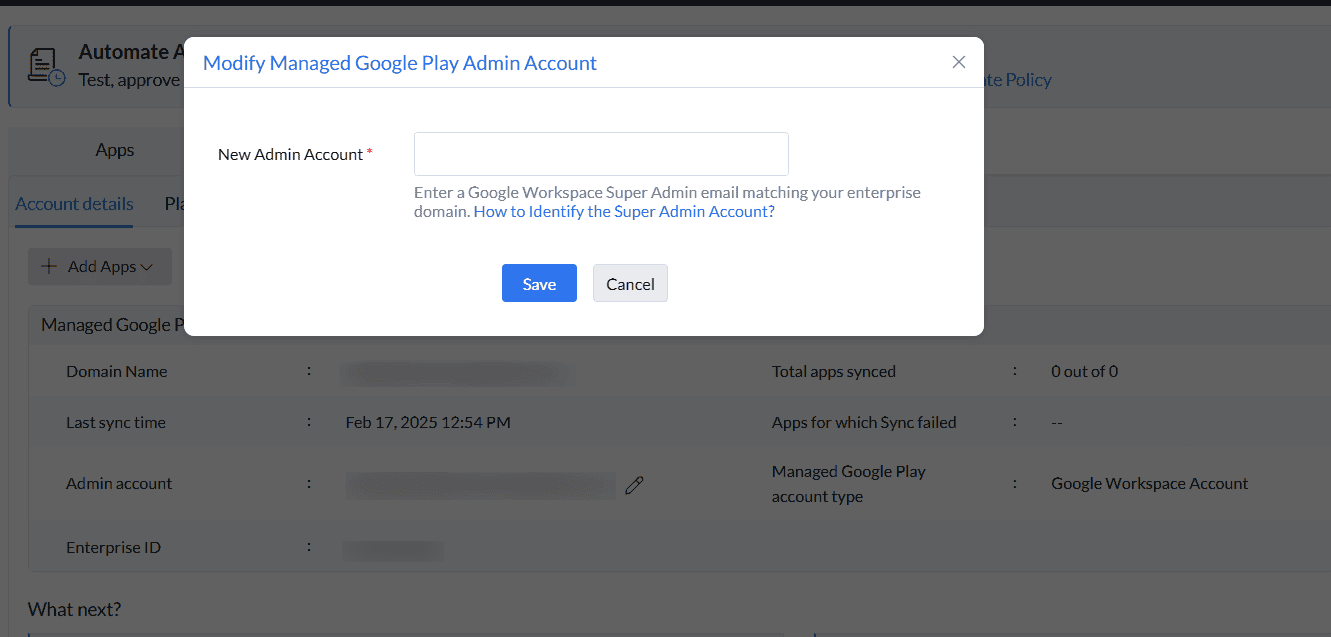
Task: Click the pencil edit icon beside Admin account
Action: click(x=634, y=485)
